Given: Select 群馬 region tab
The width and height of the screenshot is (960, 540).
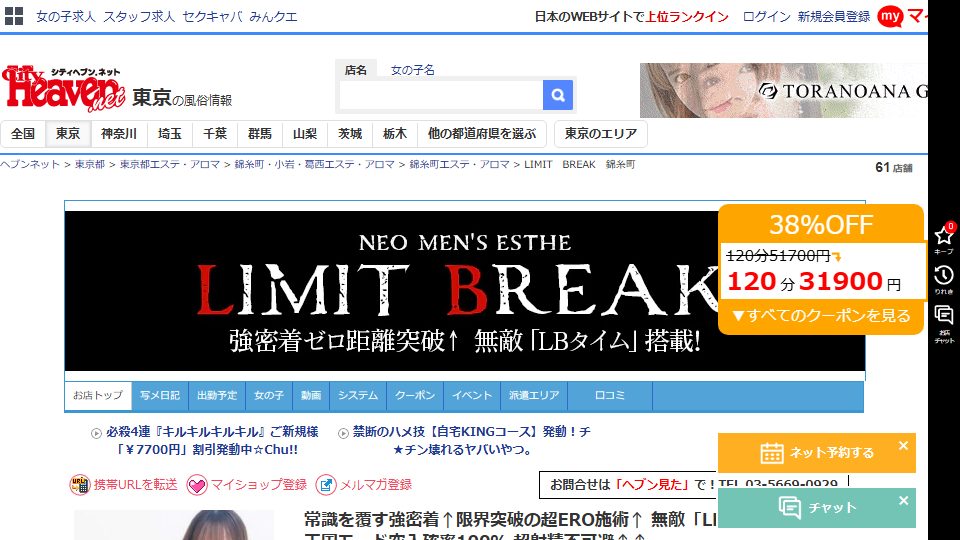Looking at the screenshot, I should [260, 133].
